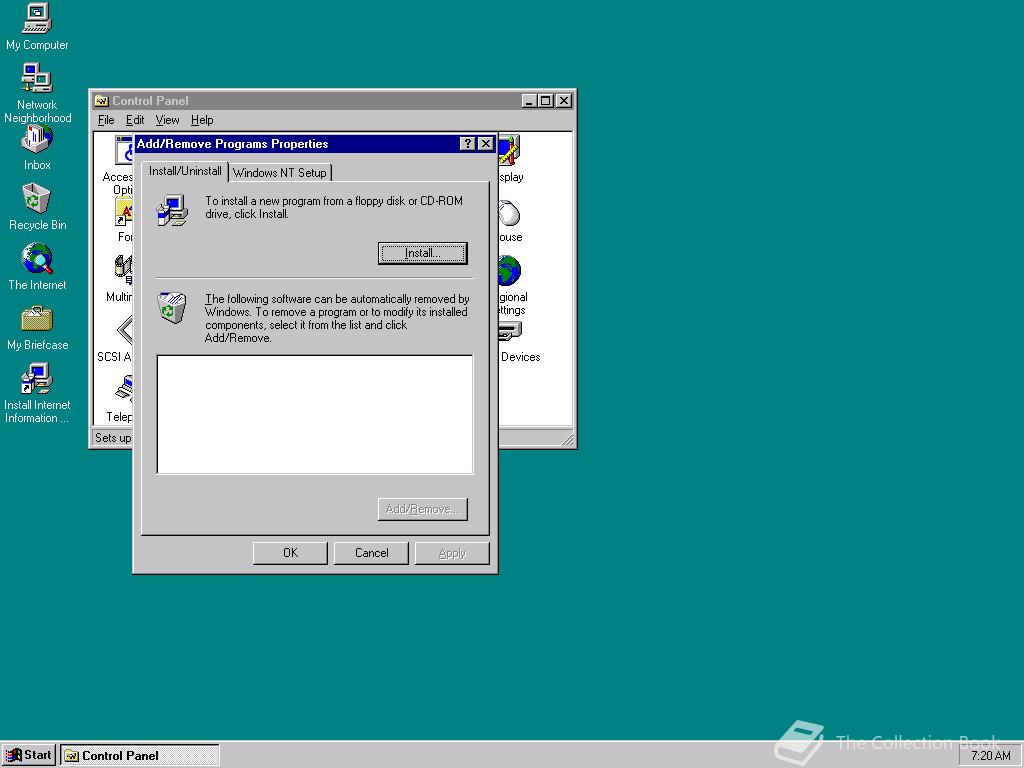1024x768 pixels.
Task: Click the recycle bin icon in dialog
Action: (x=172, y=307)
